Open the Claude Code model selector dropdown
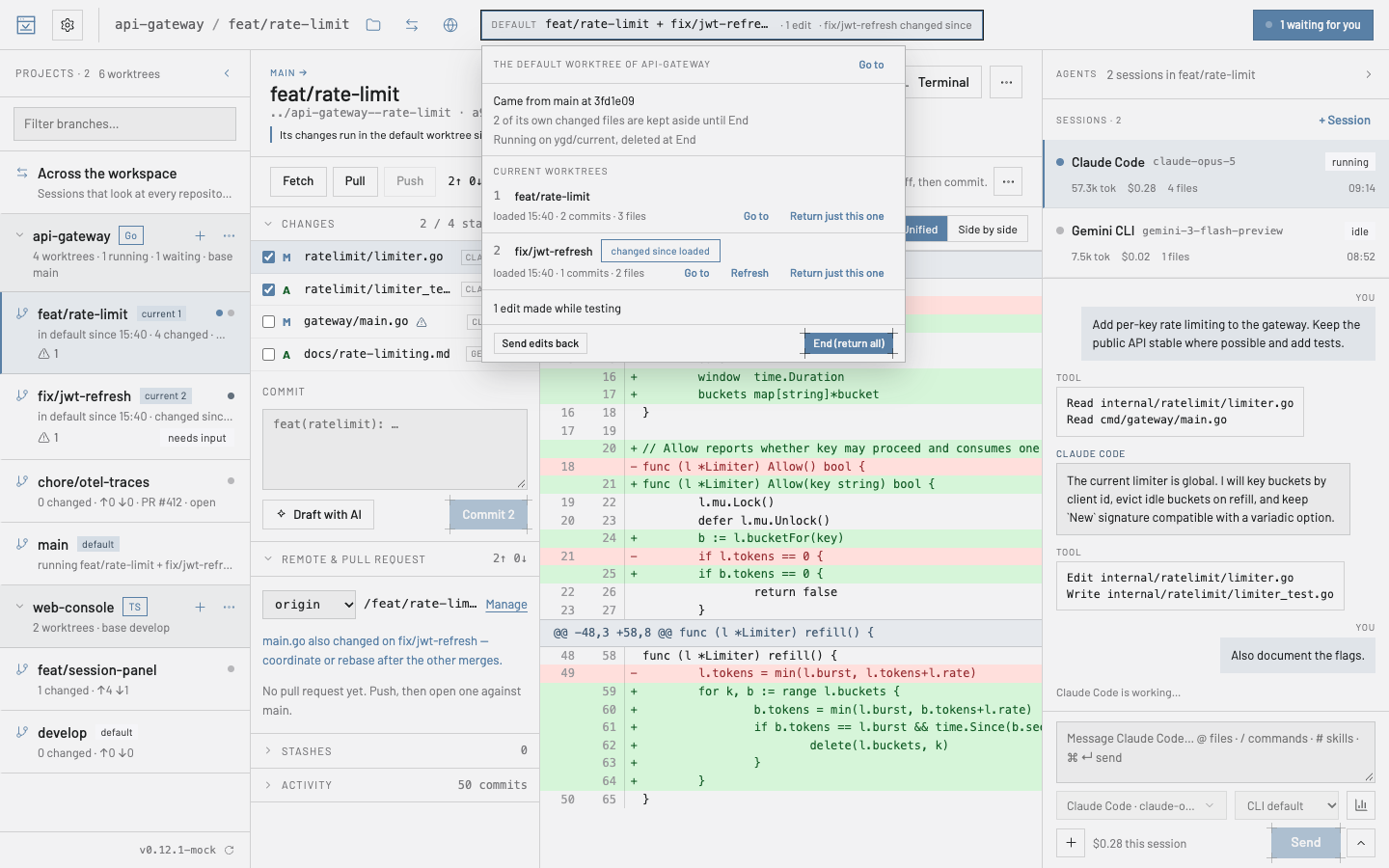1389x868 pixels. click(x=1141, y=805)
